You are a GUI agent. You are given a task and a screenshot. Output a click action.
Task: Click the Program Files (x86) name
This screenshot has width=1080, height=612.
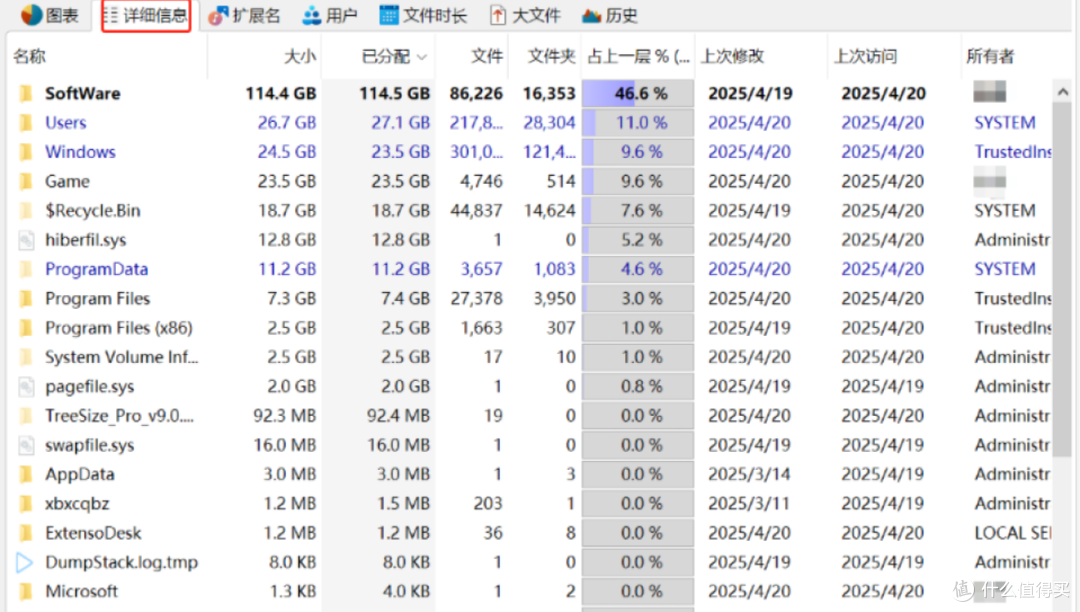118,328
